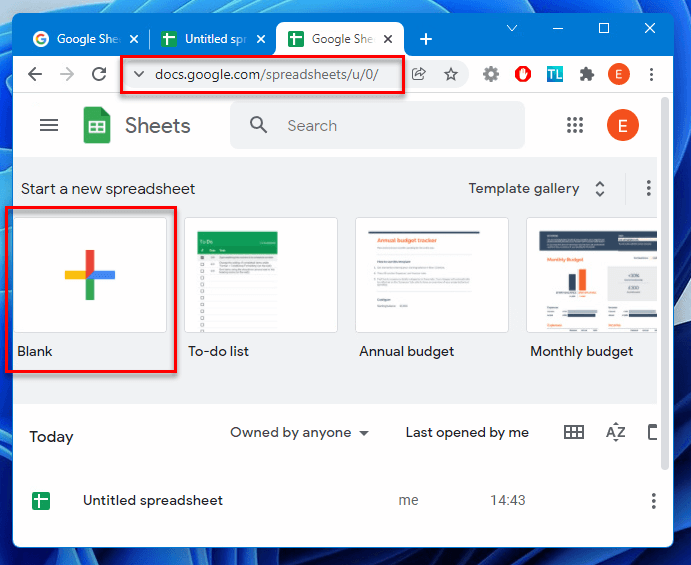Close the first Google Sheets tab
The height and width of the screenshot is (565, 691).
tap(134, 39)
